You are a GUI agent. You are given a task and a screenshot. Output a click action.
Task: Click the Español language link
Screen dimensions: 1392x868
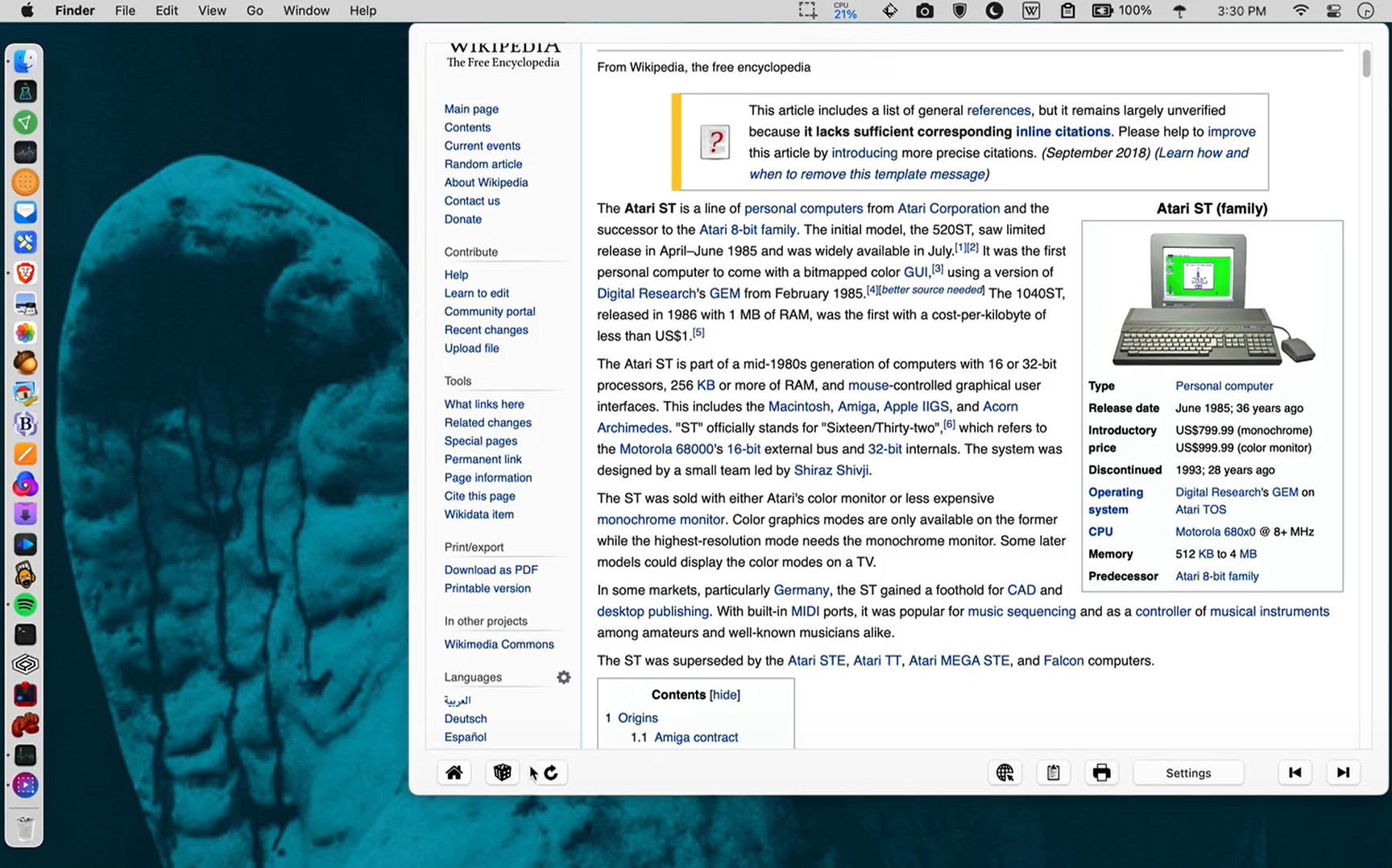click(x=466, y=738)
